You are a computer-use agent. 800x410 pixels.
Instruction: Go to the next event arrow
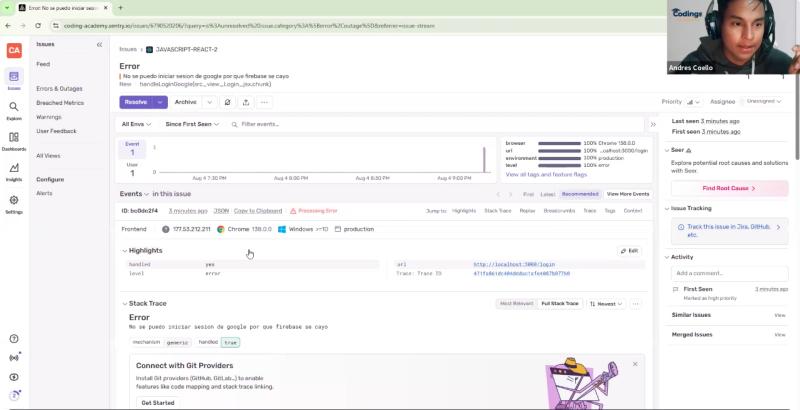coord(511,194)
